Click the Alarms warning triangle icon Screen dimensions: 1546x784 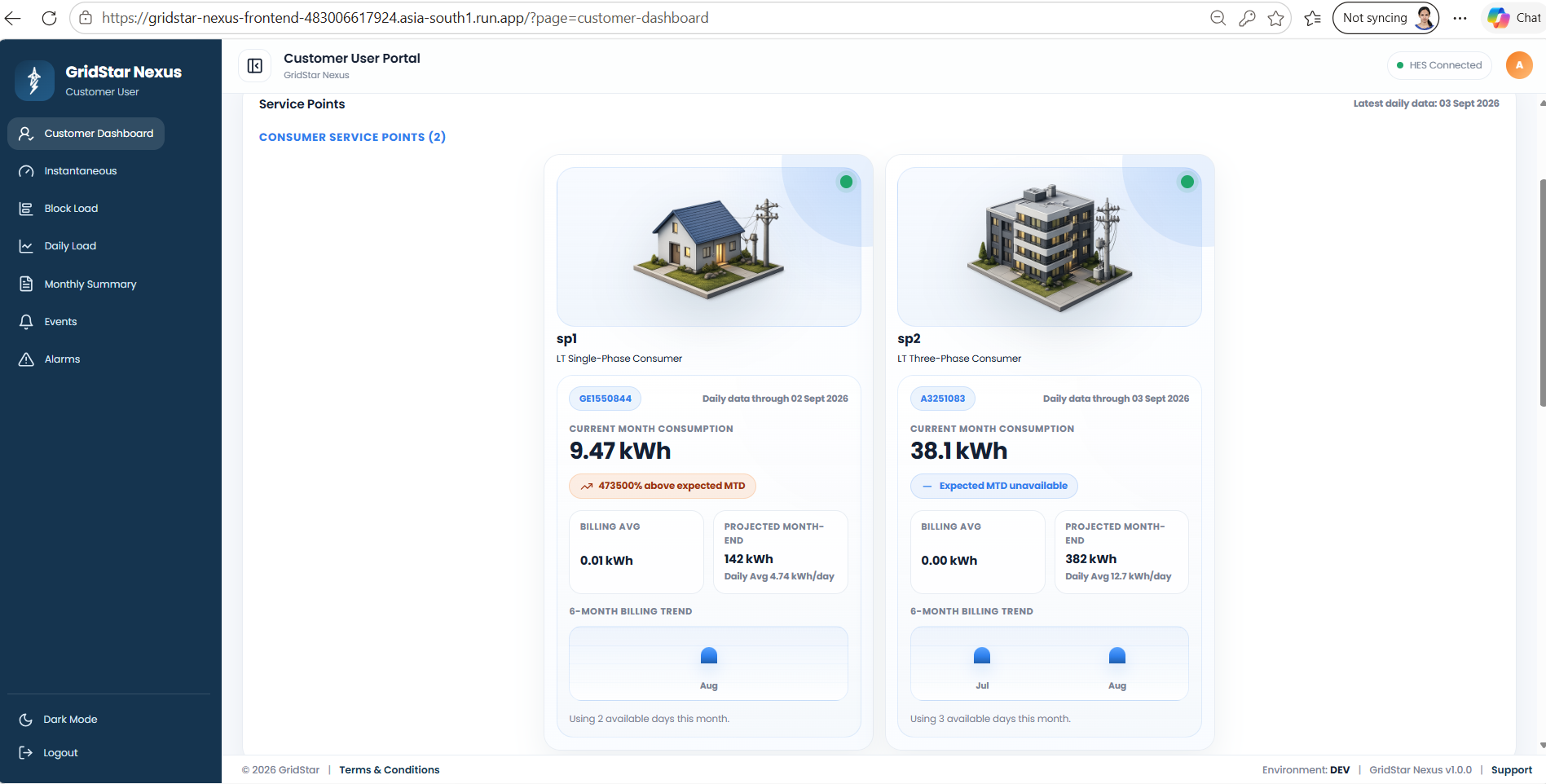click(26, 359)
